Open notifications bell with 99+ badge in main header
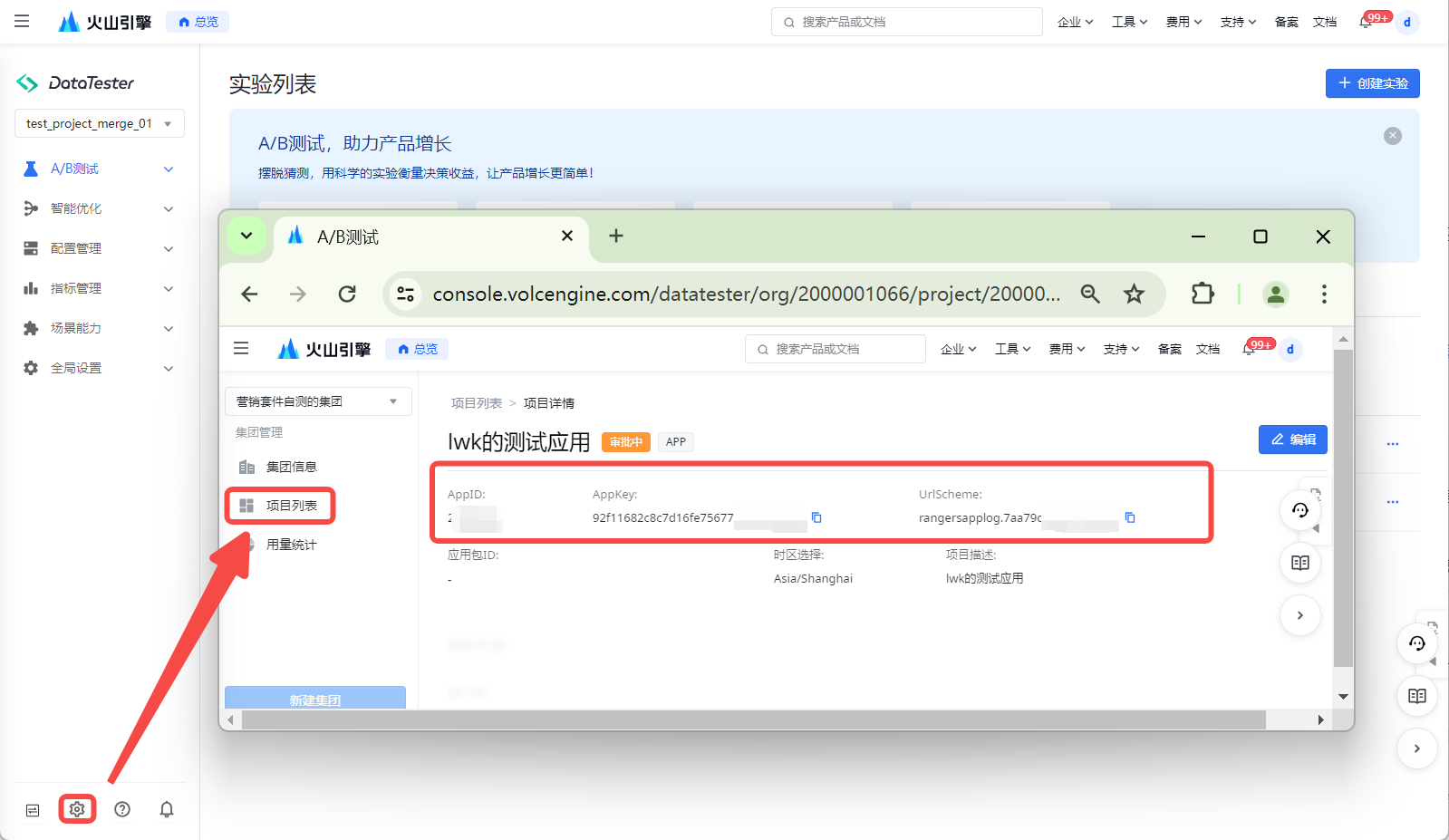Screen dimensions: 1449x840 click(x=1367, y=22)
